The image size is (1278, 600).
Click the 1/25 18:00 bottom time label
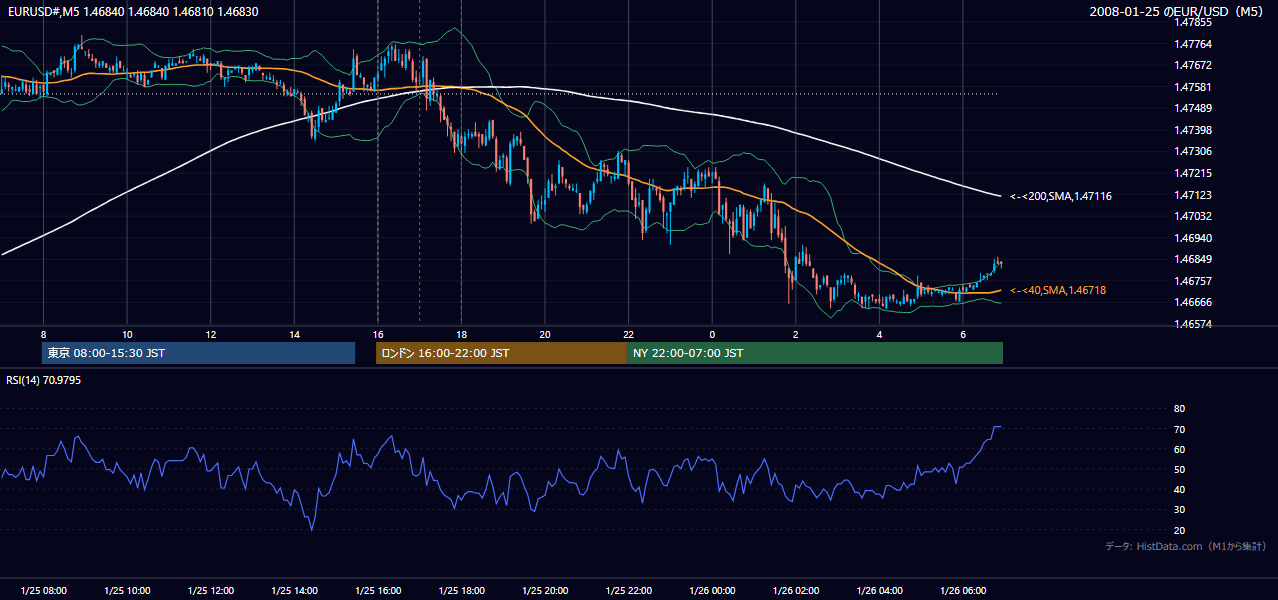[x=461, y=591]
